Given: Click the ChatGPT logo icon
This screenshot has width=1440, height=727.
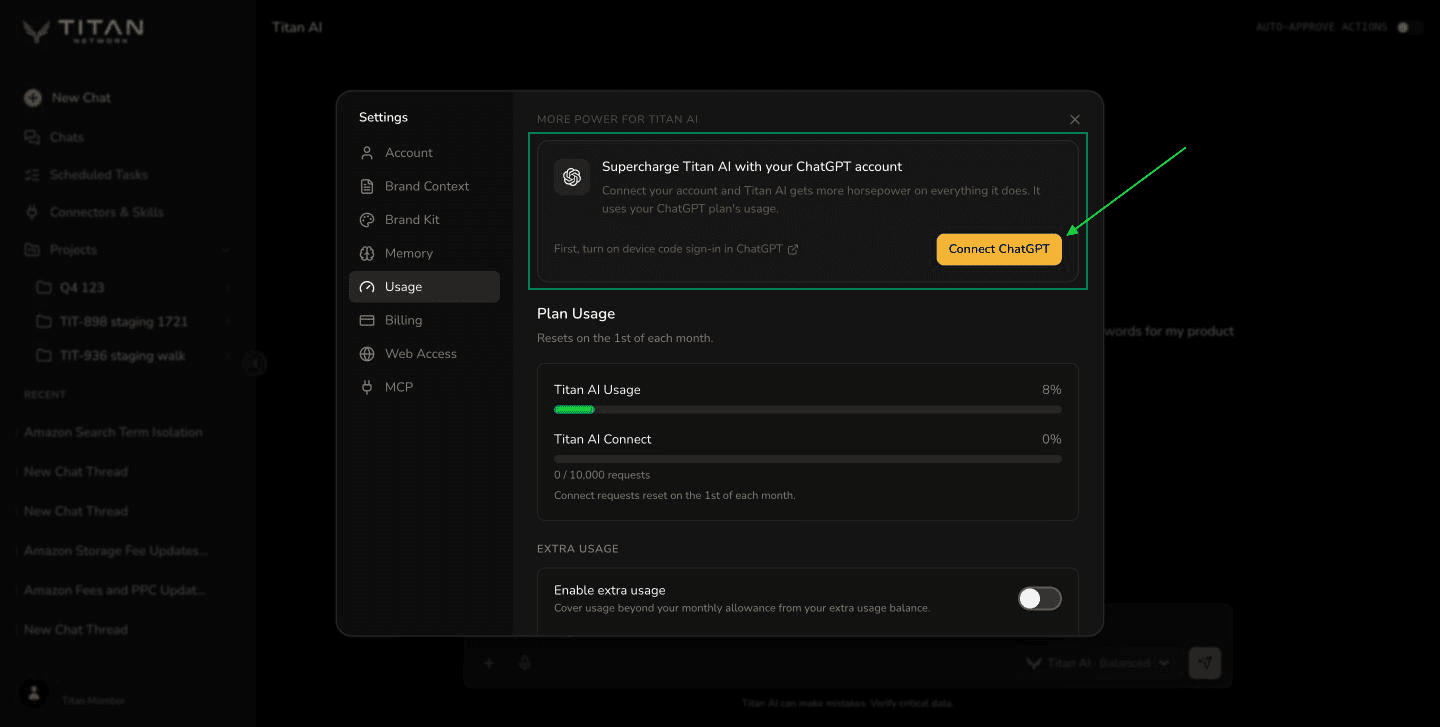Looking at the screenshot, I should 572,177.
